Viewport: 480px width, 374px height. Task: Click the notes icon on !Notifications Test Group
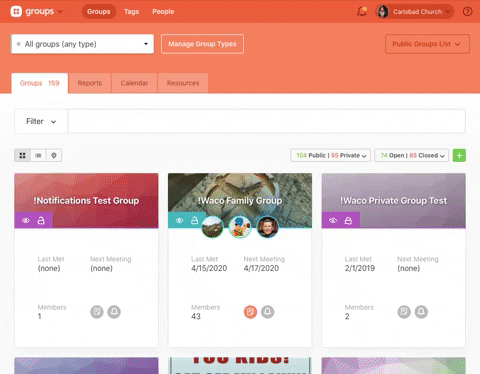(x=97, y=312)
